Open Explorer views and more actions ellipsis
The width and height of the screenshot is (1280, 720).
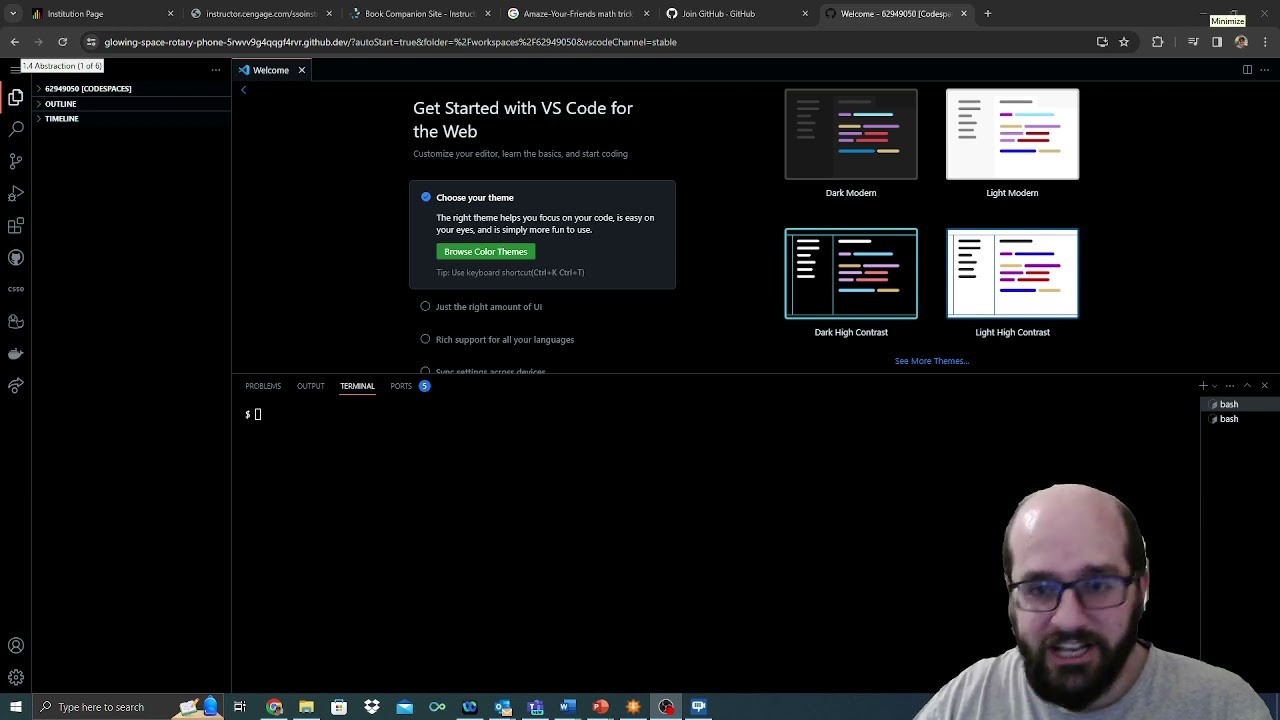click(x=215, y=70)
